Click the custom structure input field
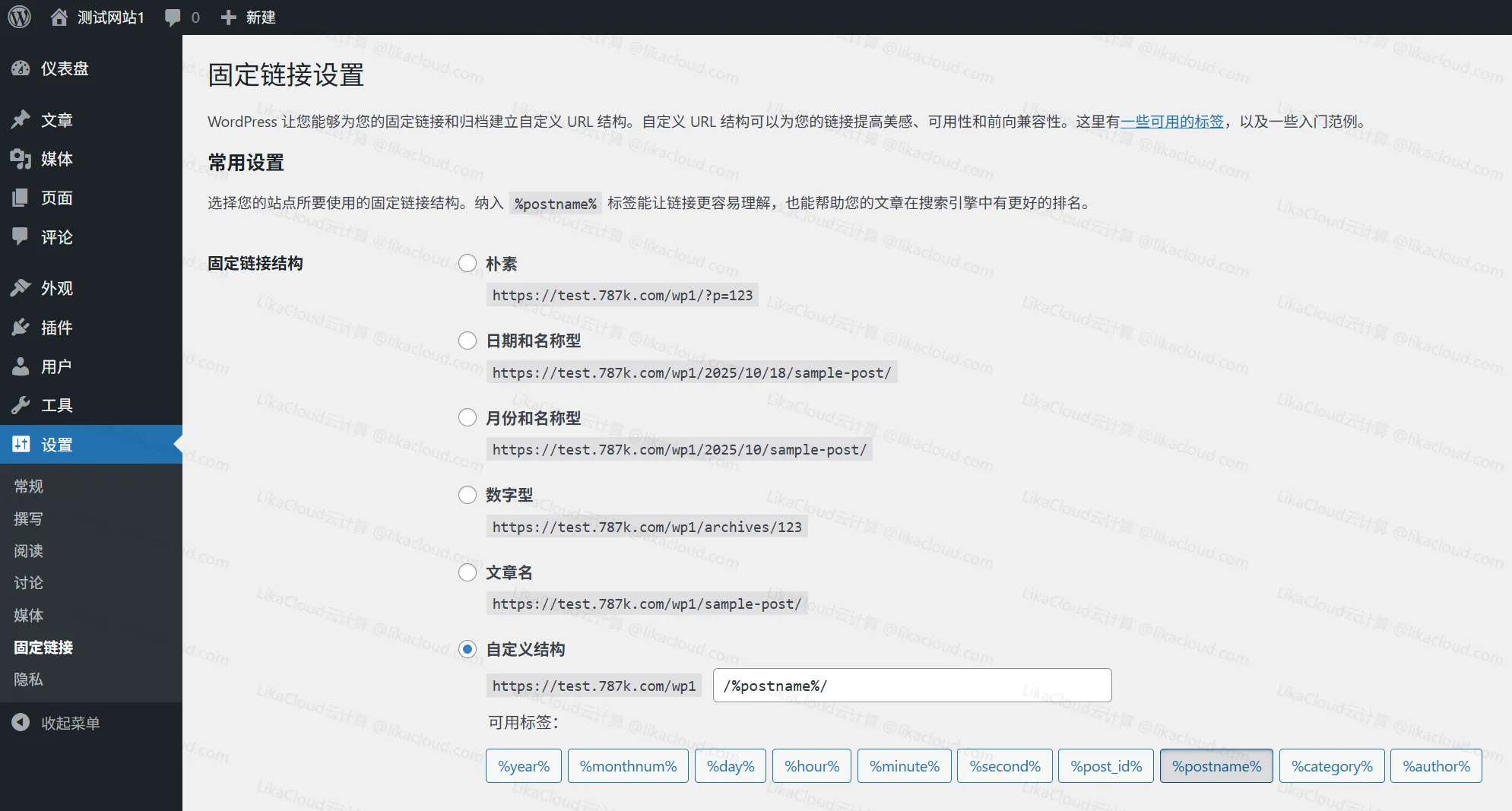This screenshot has width=1512, height=811. (911, 685)
